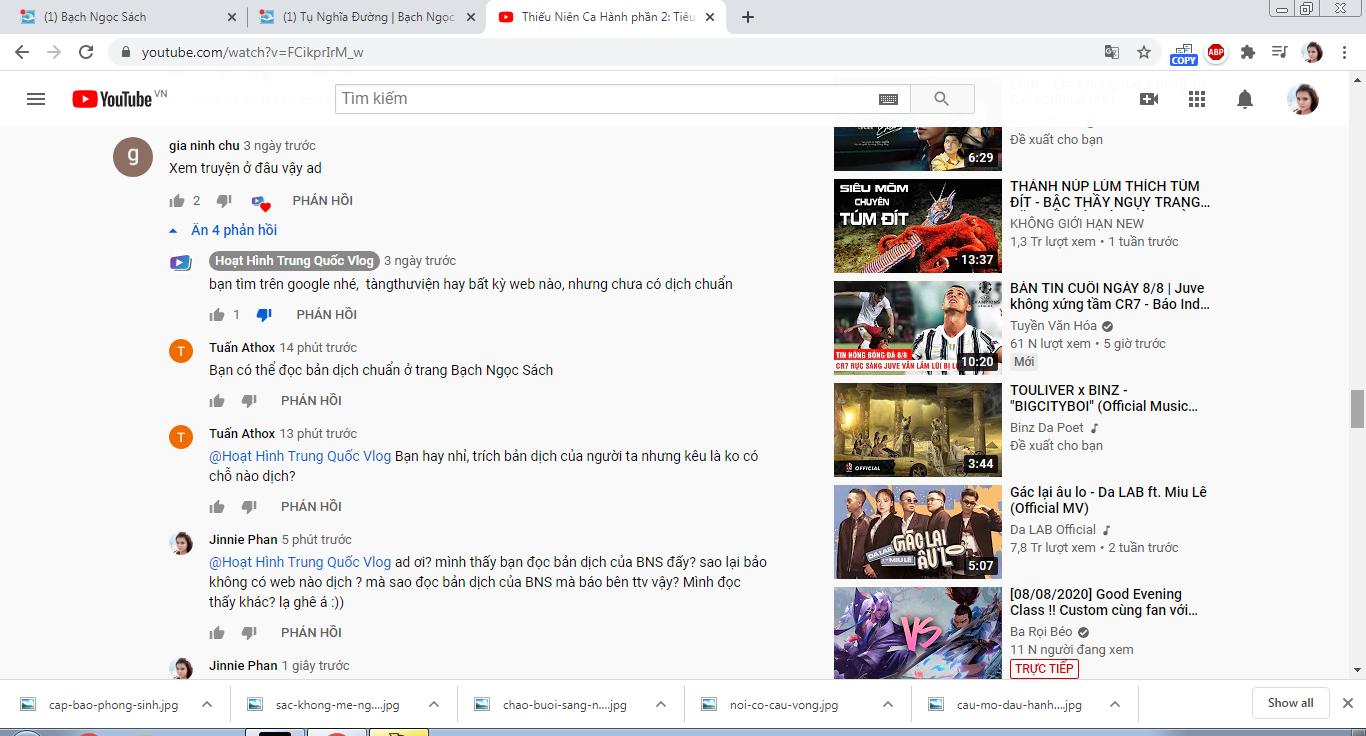Open options for the noi-co-cau-vong.jpg download
1366x736 pixels.
(888, 704)
